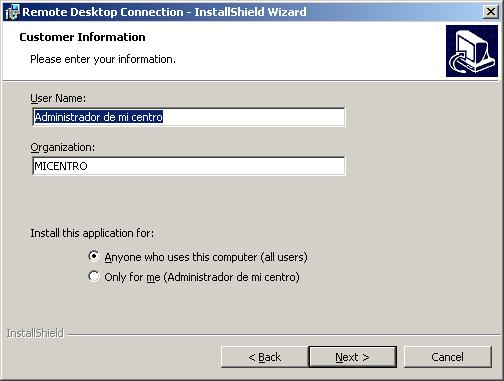Click the 'Install this application for' label
This screenshot has width=504, height=381.
(92, 233)
